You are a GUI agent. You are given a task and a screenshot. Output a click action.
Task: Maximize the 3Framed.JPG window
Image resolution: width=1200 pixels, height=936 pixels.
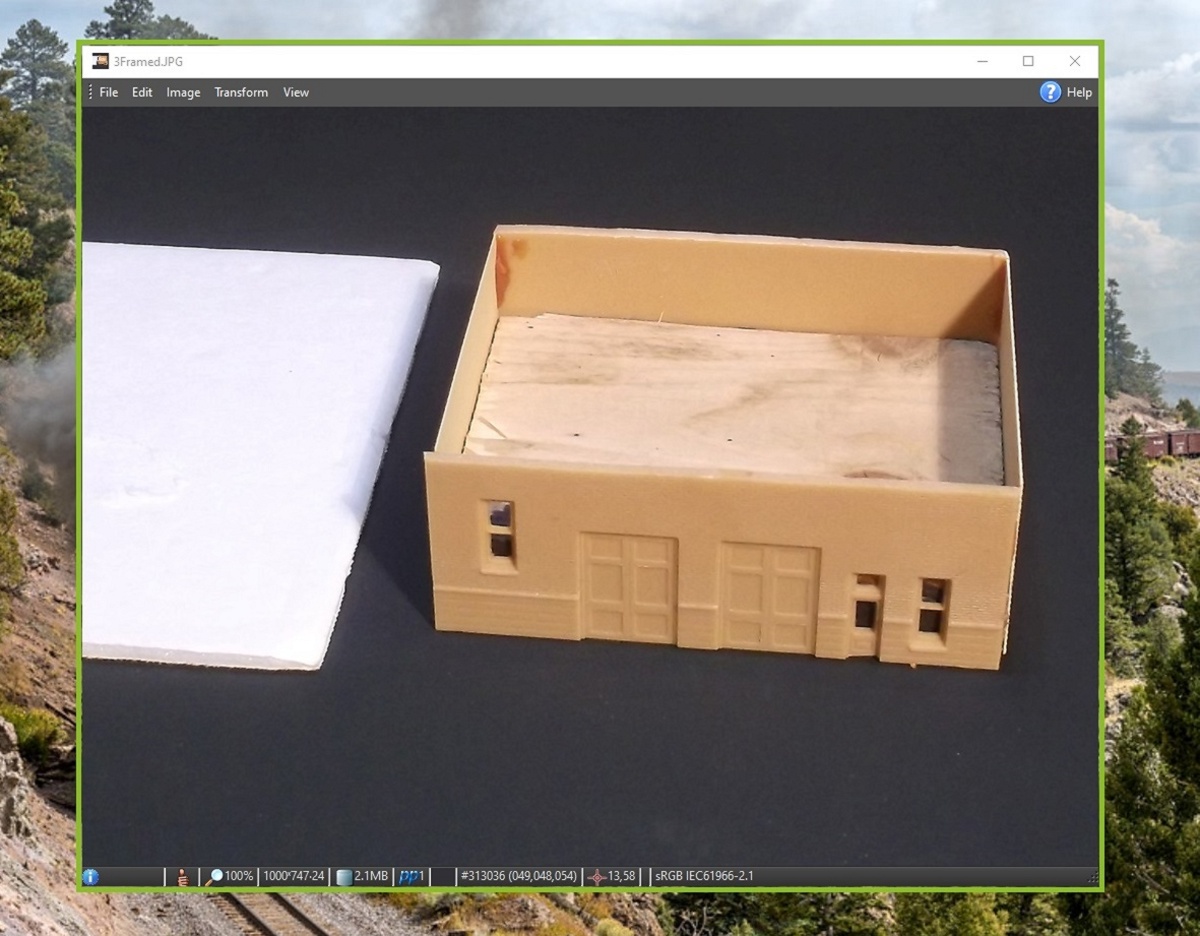point(1028,61)
